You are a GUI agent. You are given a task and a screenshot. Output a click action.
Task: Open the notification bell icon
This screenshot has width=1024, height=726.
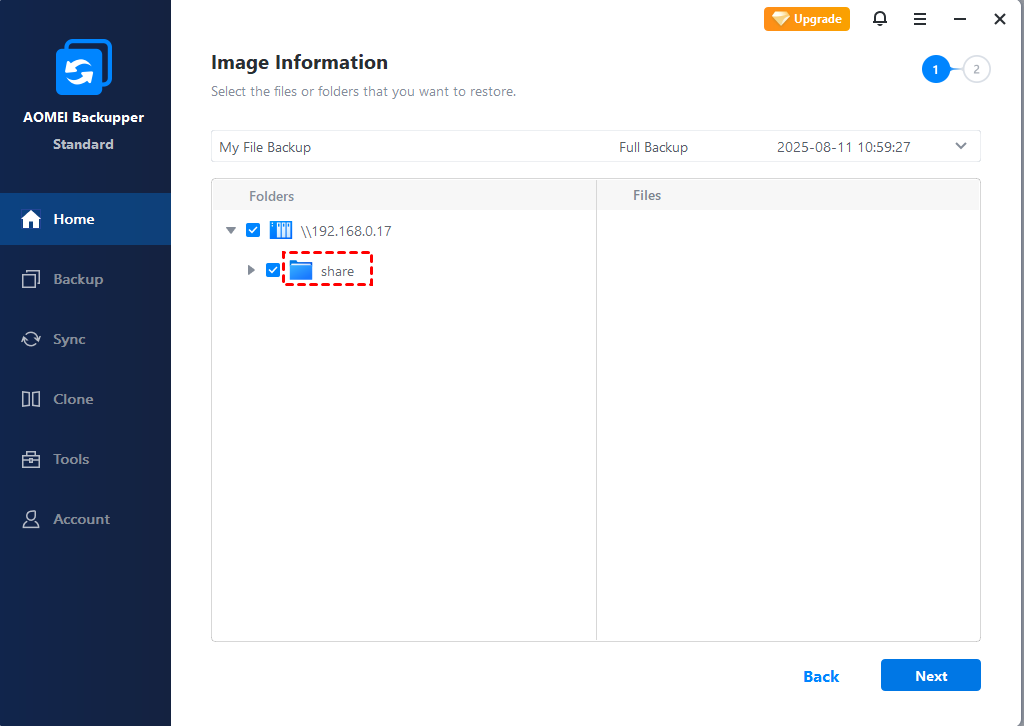[880, 19]
